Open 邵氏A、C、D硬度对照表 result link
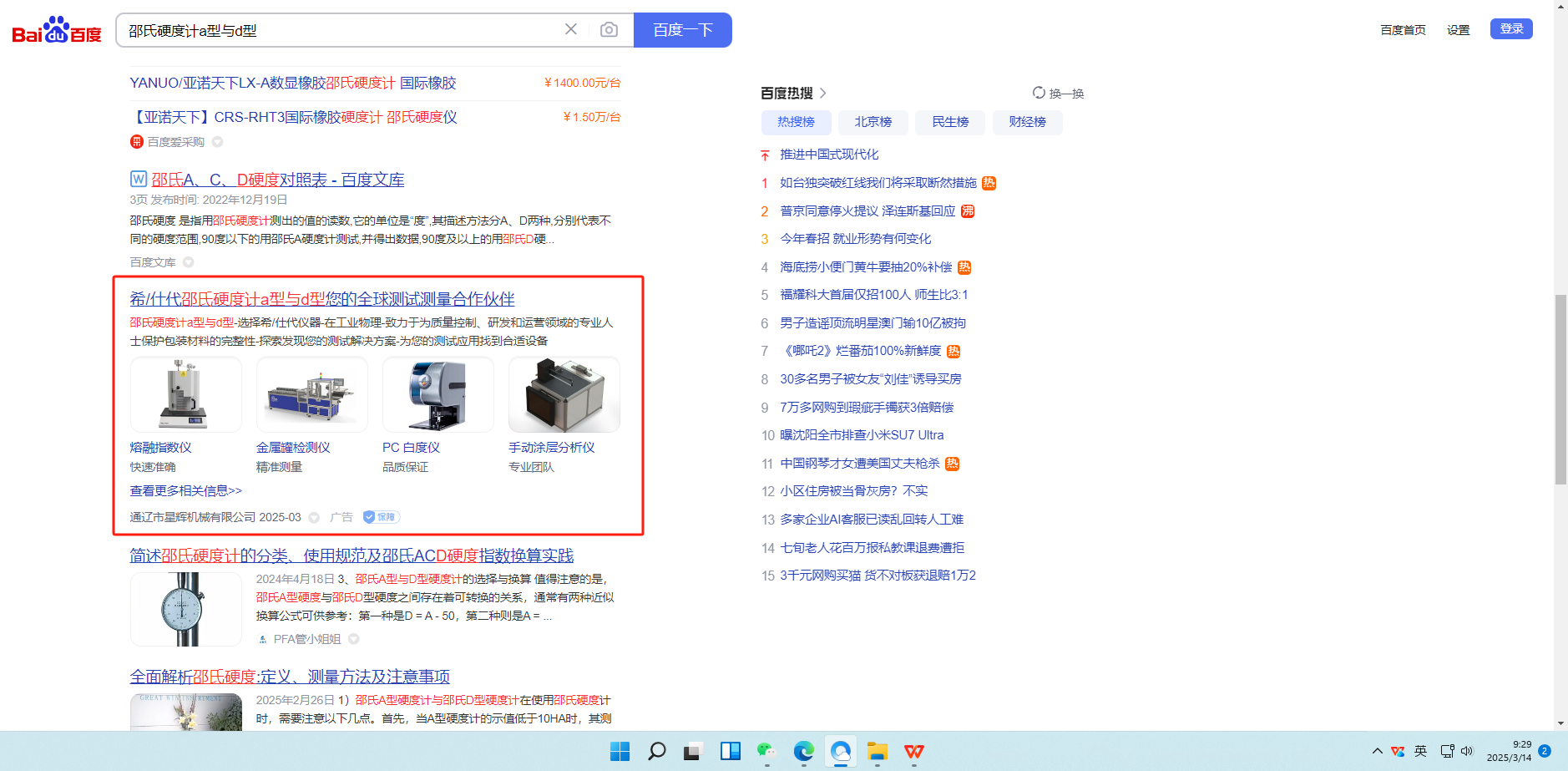Image resolution: width=1568 pixels, height=771 pixels. (277, 180)
